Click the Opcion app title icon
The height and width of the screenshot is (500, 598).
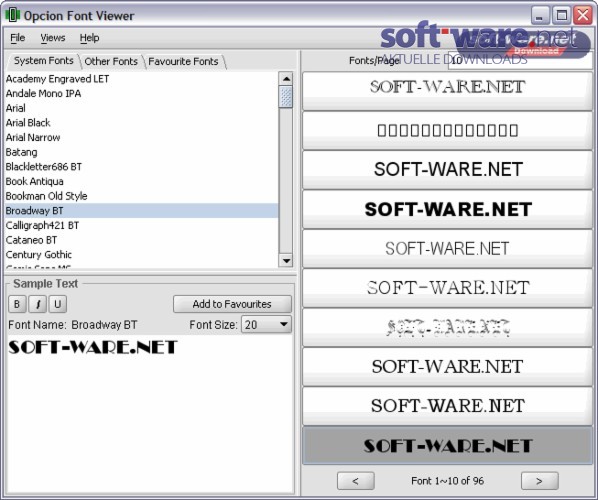[13, 15]
